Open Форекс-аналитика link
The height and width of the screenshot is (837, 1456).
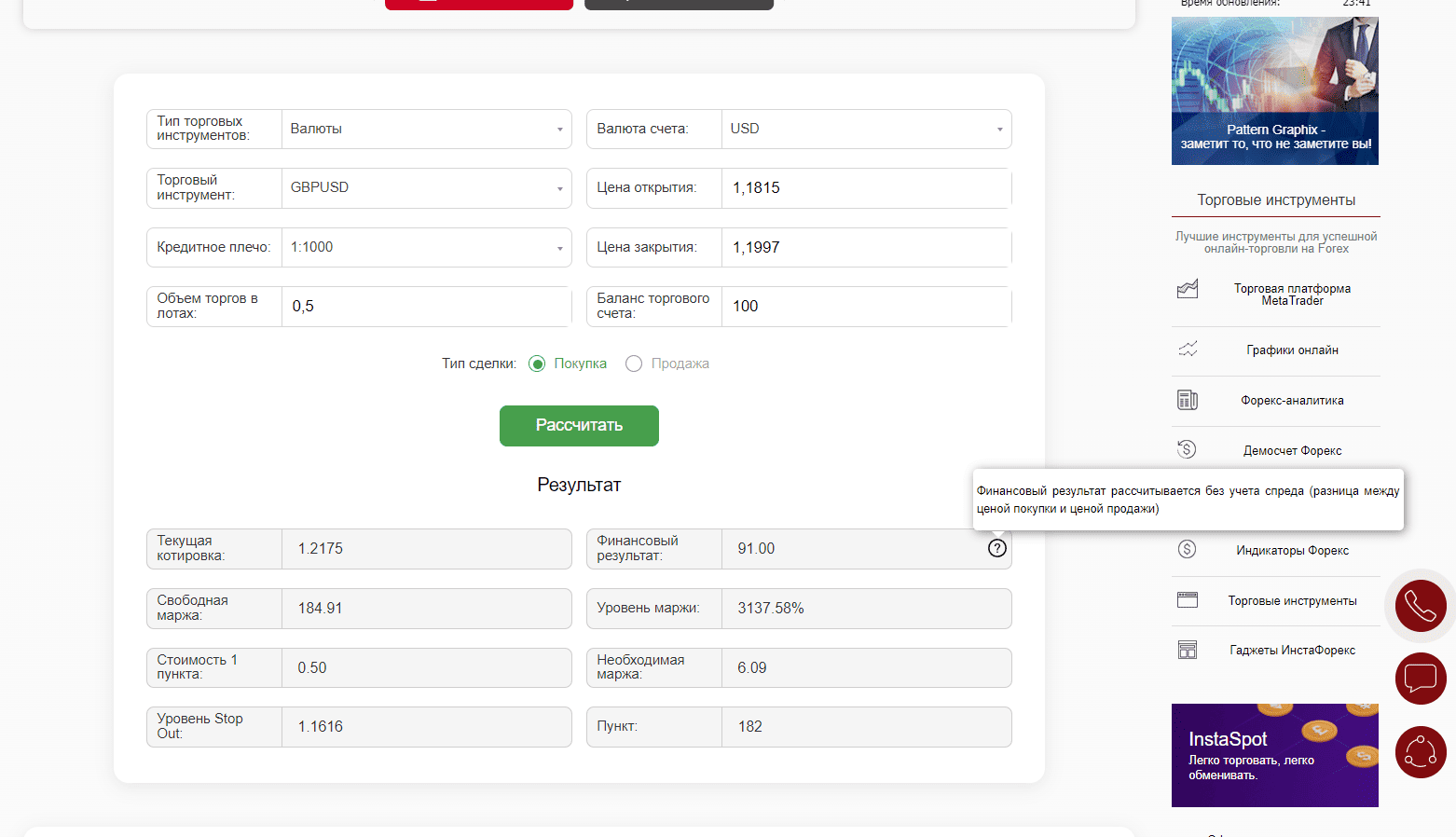(x=1292, y=401)
